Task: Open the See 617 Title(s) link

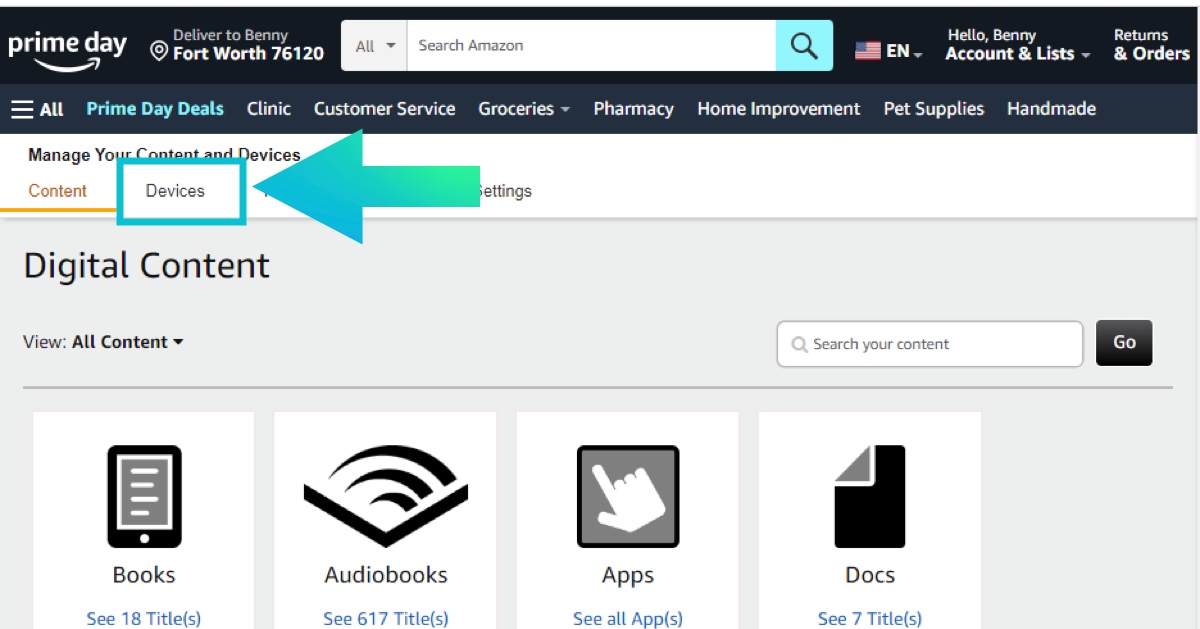Action: (x=385, y=618)
